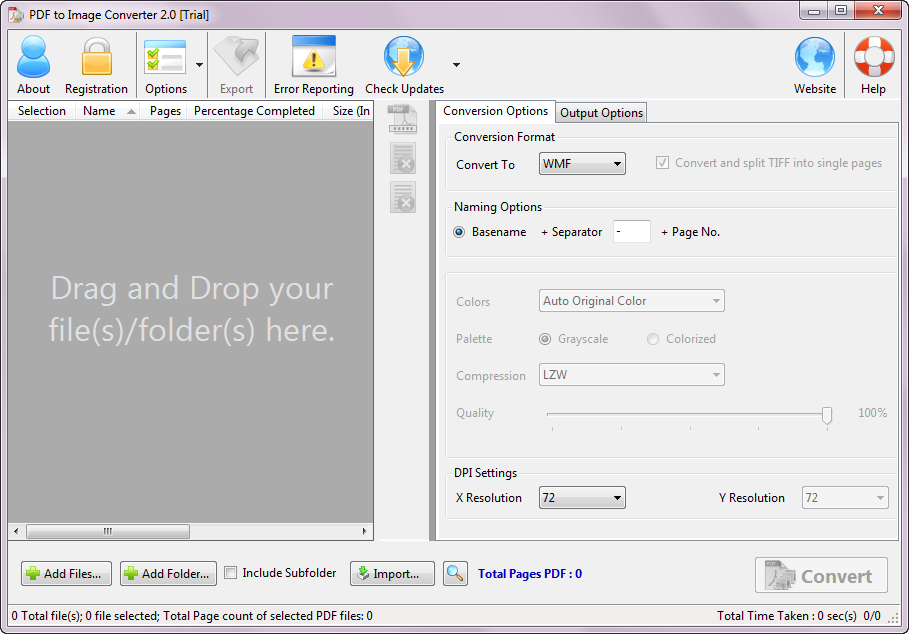Open the Y Resolution dropdown

coord(845,498)
